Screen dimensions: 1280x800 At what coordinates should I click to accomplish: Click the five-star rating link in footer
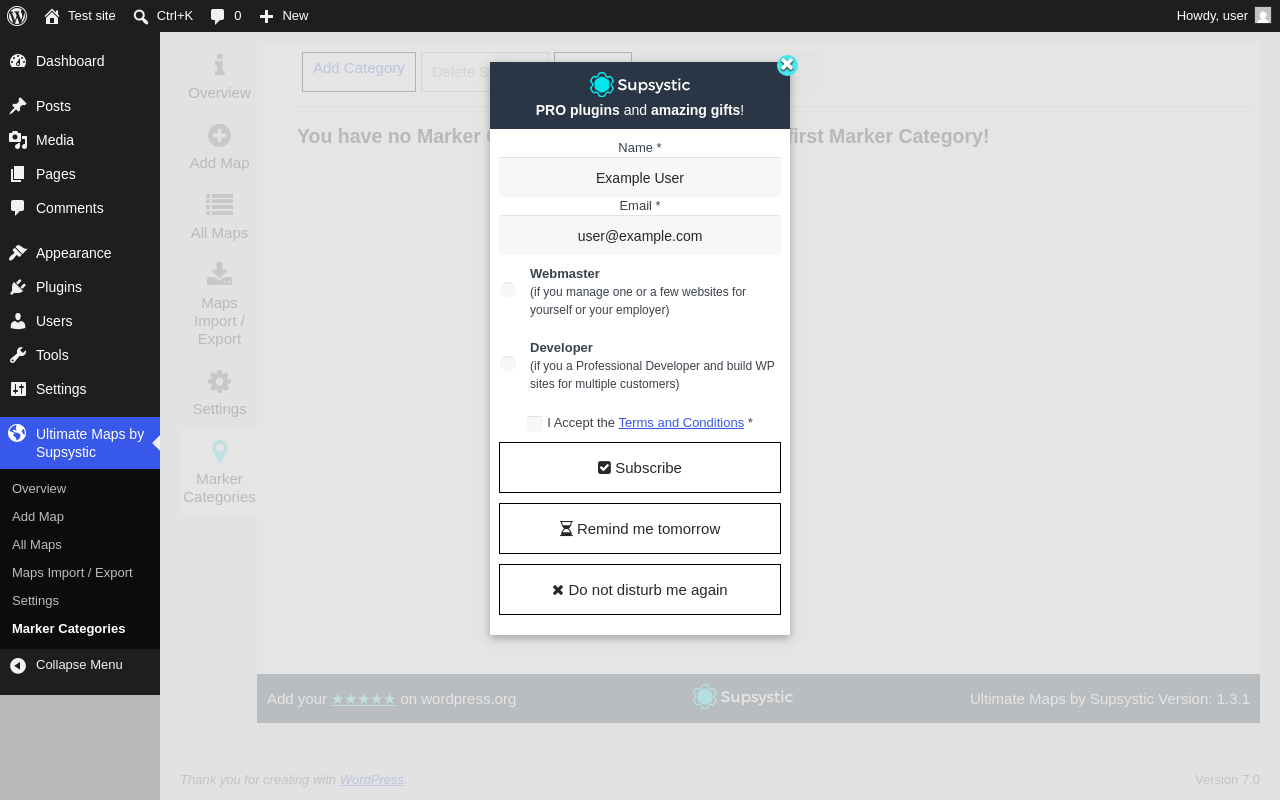[364, 699]
